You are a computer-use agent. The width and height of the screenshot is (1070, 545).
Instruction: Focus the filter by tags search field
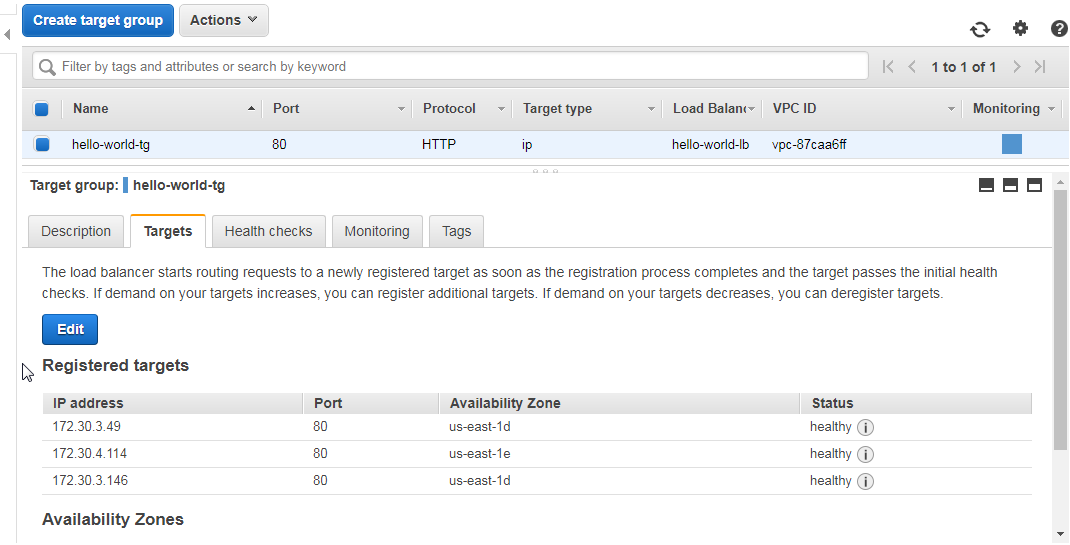(x=450, y=67)
